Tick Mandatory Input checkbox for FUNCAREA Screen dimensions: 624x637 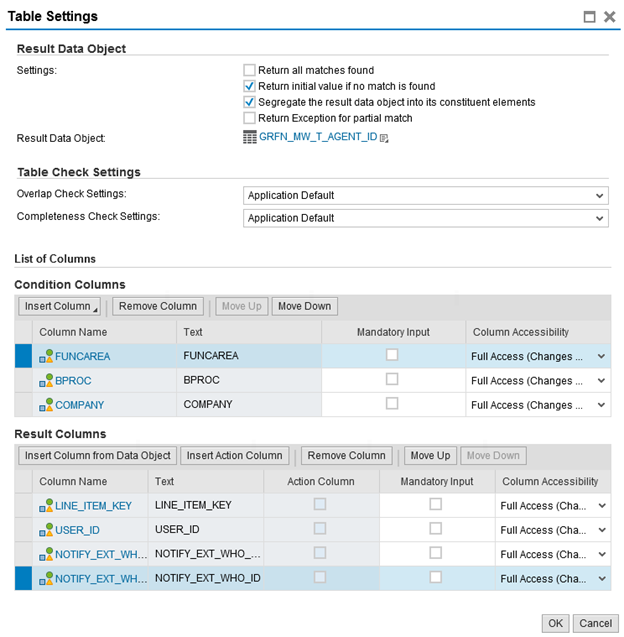(x=392, y=355)
